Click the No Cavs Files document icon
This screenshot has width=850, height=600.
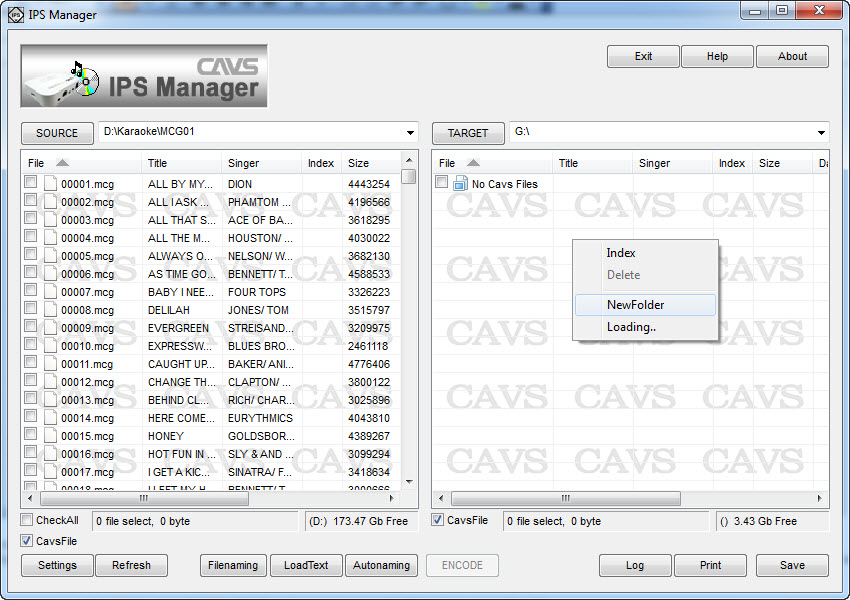[460, 184]
